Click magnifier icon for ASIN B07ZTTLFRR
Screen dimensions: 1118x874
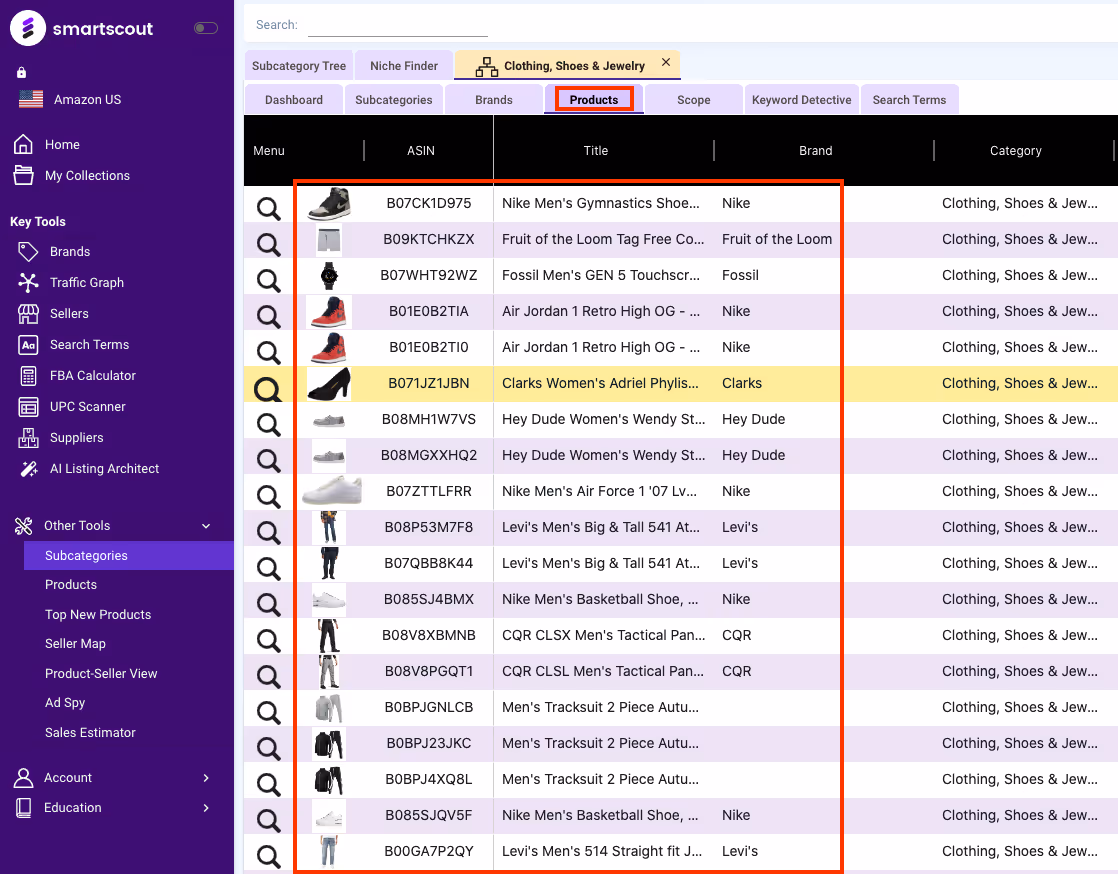tap(269, 496)
